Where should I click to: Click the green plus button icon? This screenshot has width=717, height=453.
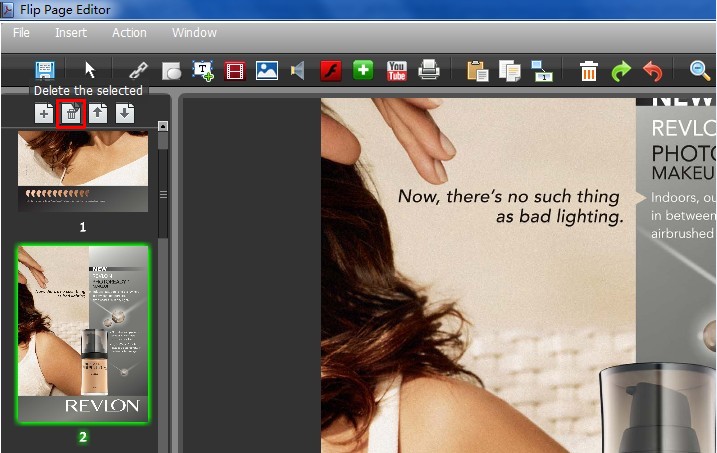(363, 70)
